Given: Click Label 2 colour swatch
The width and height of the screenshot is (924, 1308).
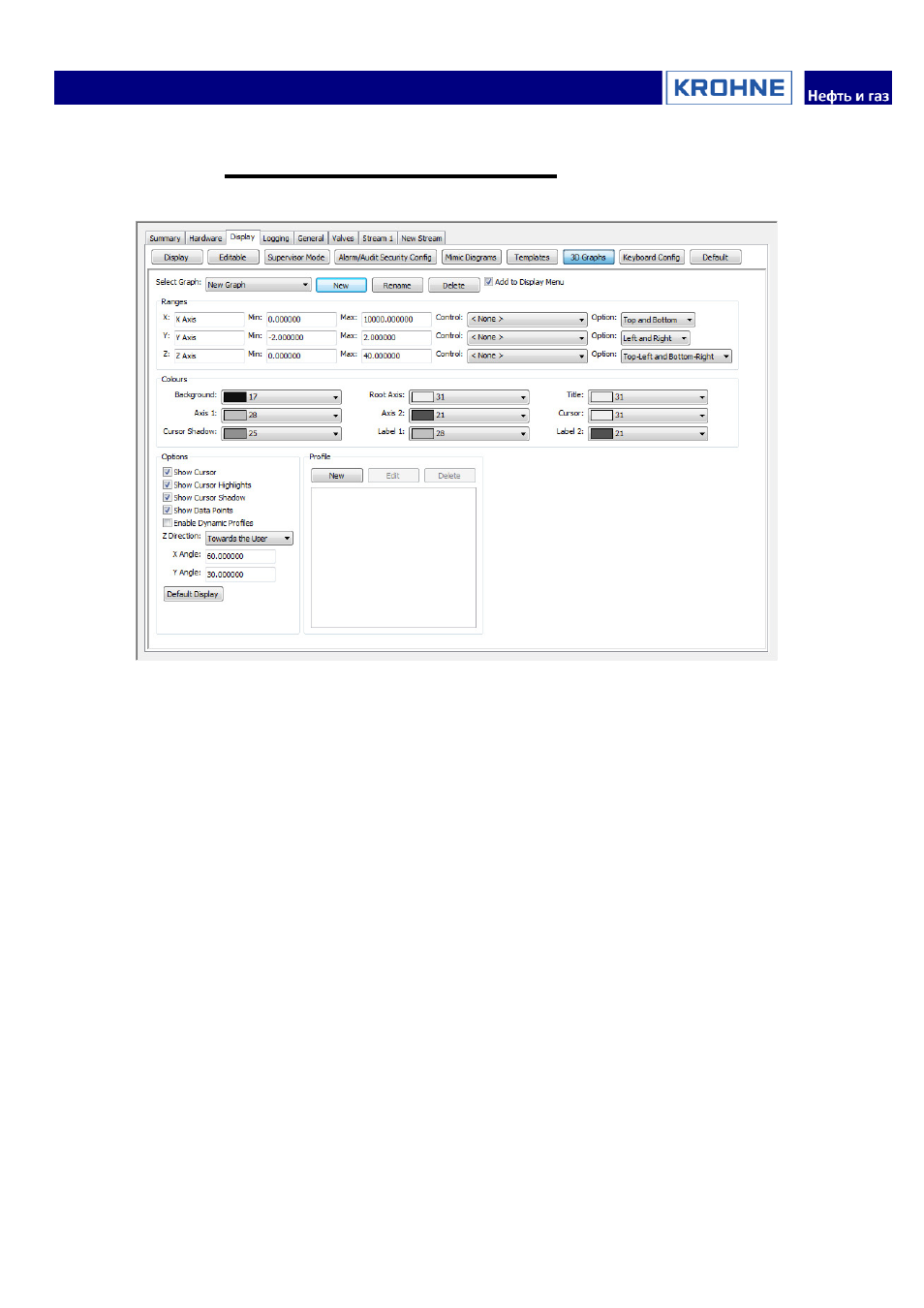Looking at the screenshot, I should 601,434.
